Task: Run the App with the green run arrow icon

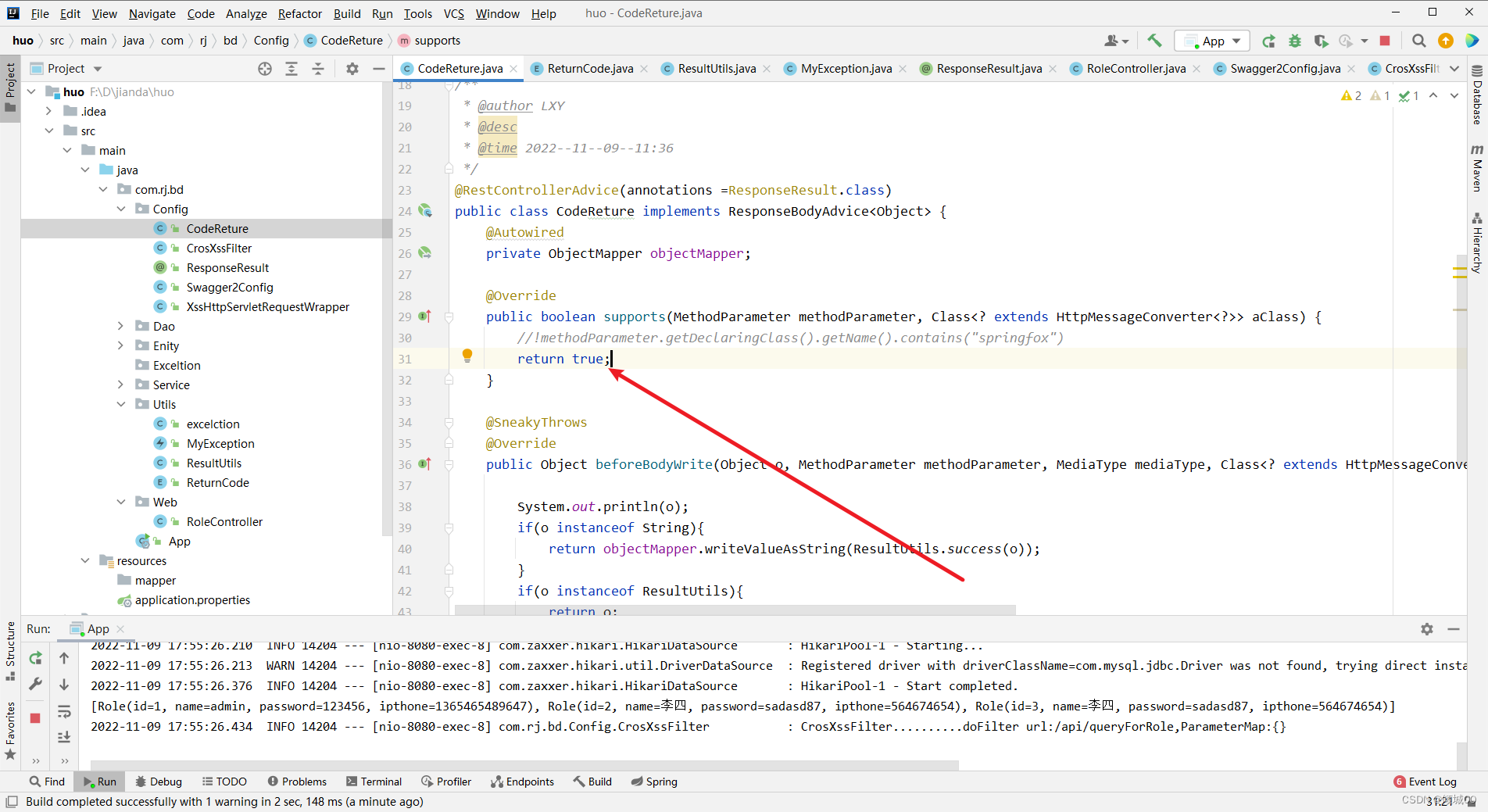Action: [1268, 41]
